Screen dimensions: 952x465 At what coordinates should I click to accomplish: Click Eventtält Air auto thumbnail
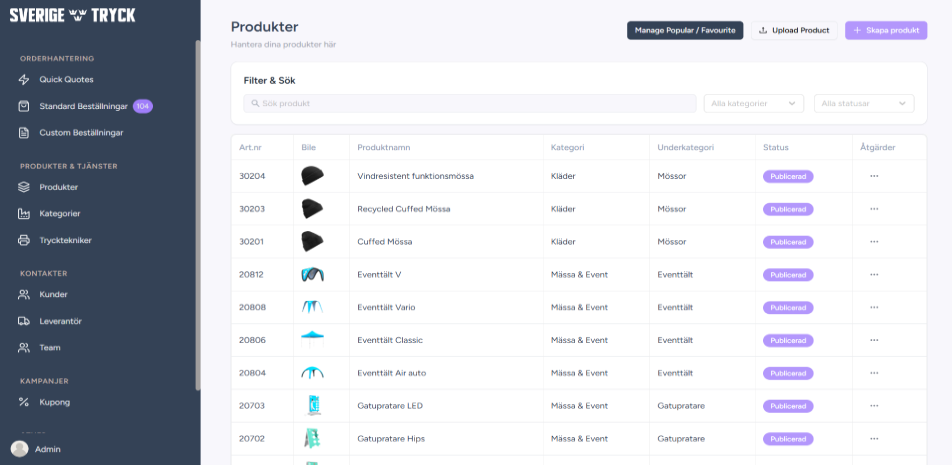[x=312, y=373]
